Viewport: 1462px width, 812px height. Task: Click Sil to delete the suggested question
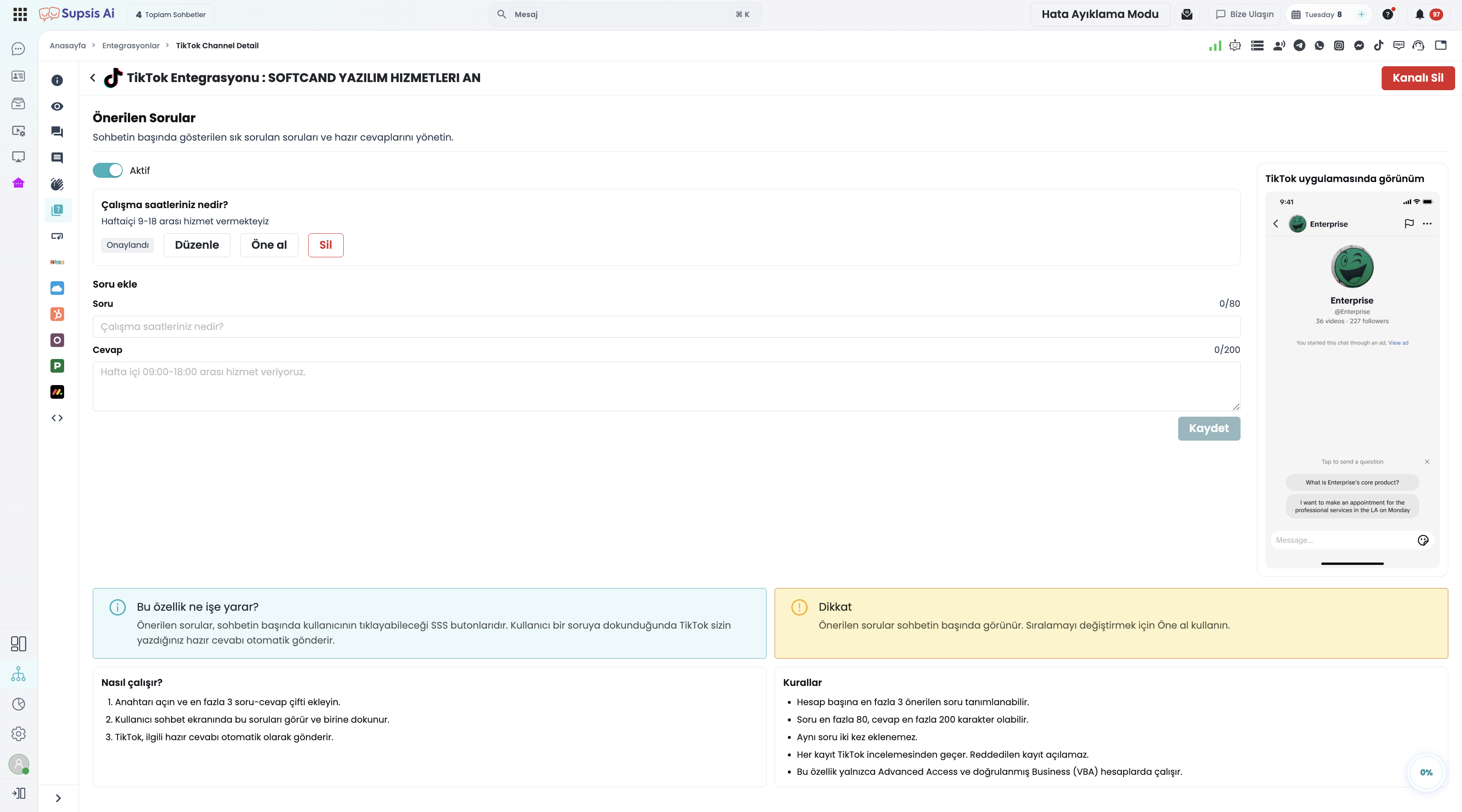pyautogui.click(x=326, y=245)
